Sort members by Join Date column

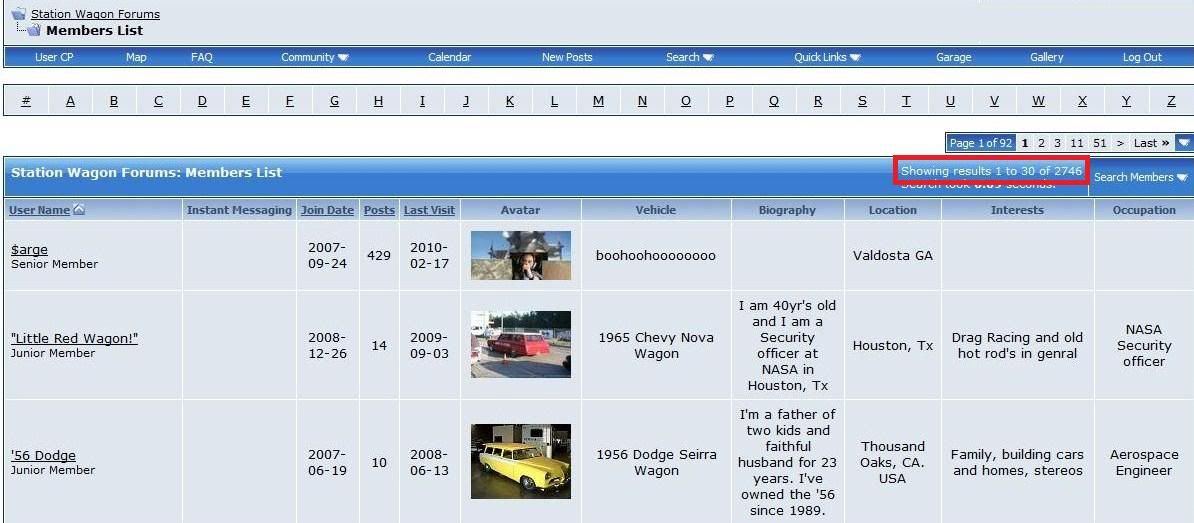[x=327, y=210]
